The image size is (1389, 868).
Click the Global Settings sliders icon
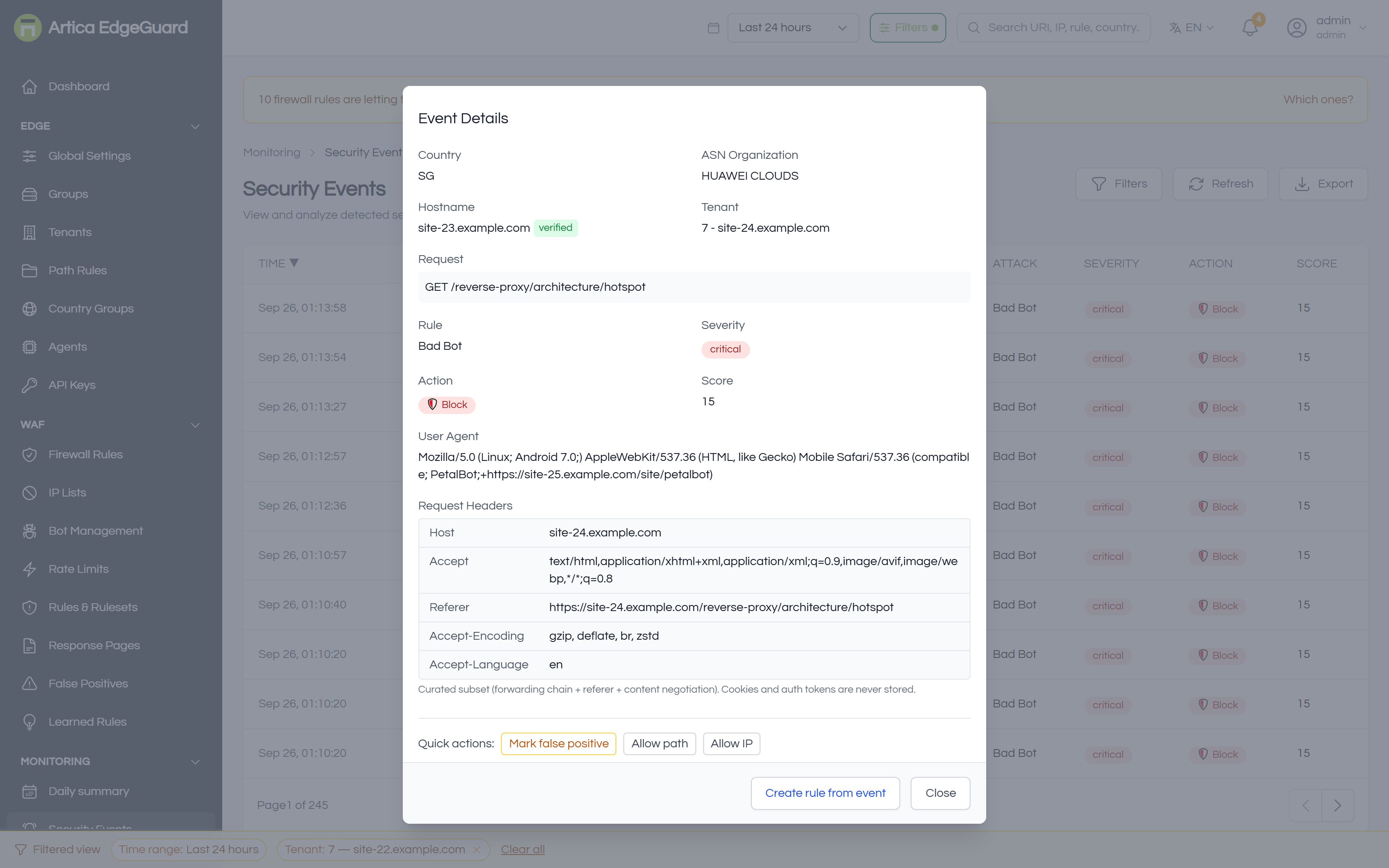29,156
